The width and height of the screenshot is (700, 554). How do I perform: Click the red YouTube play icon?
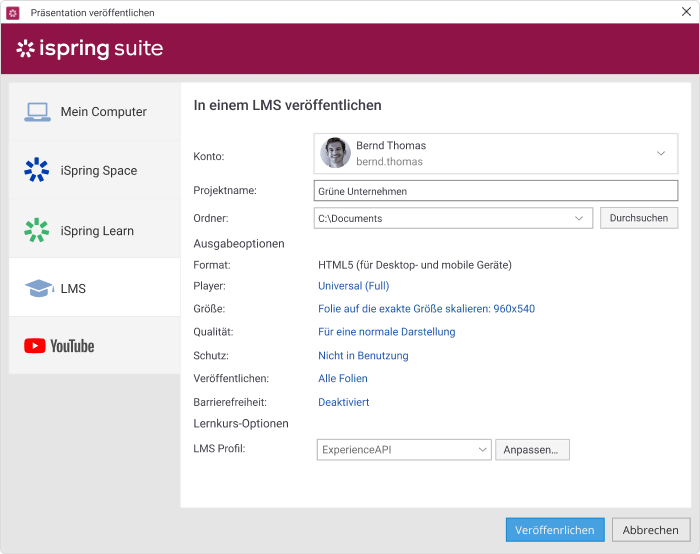click(35, 346)
